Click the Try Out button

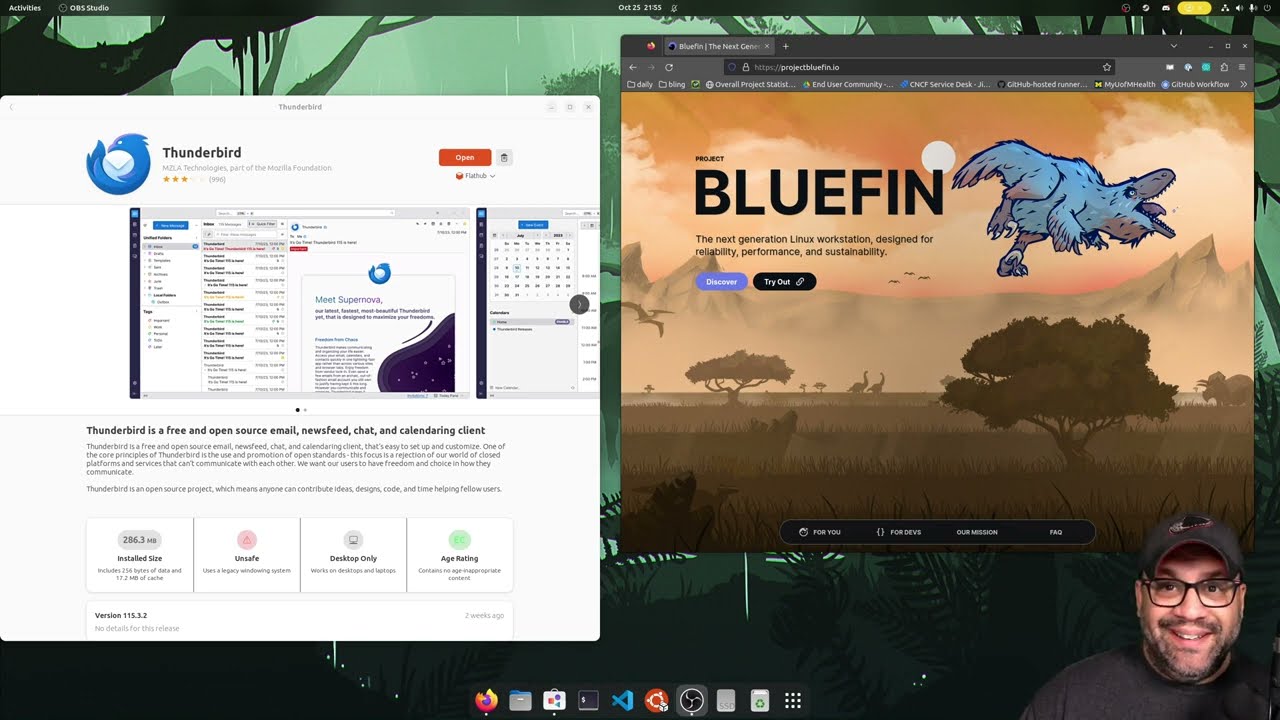pos(784,282)
